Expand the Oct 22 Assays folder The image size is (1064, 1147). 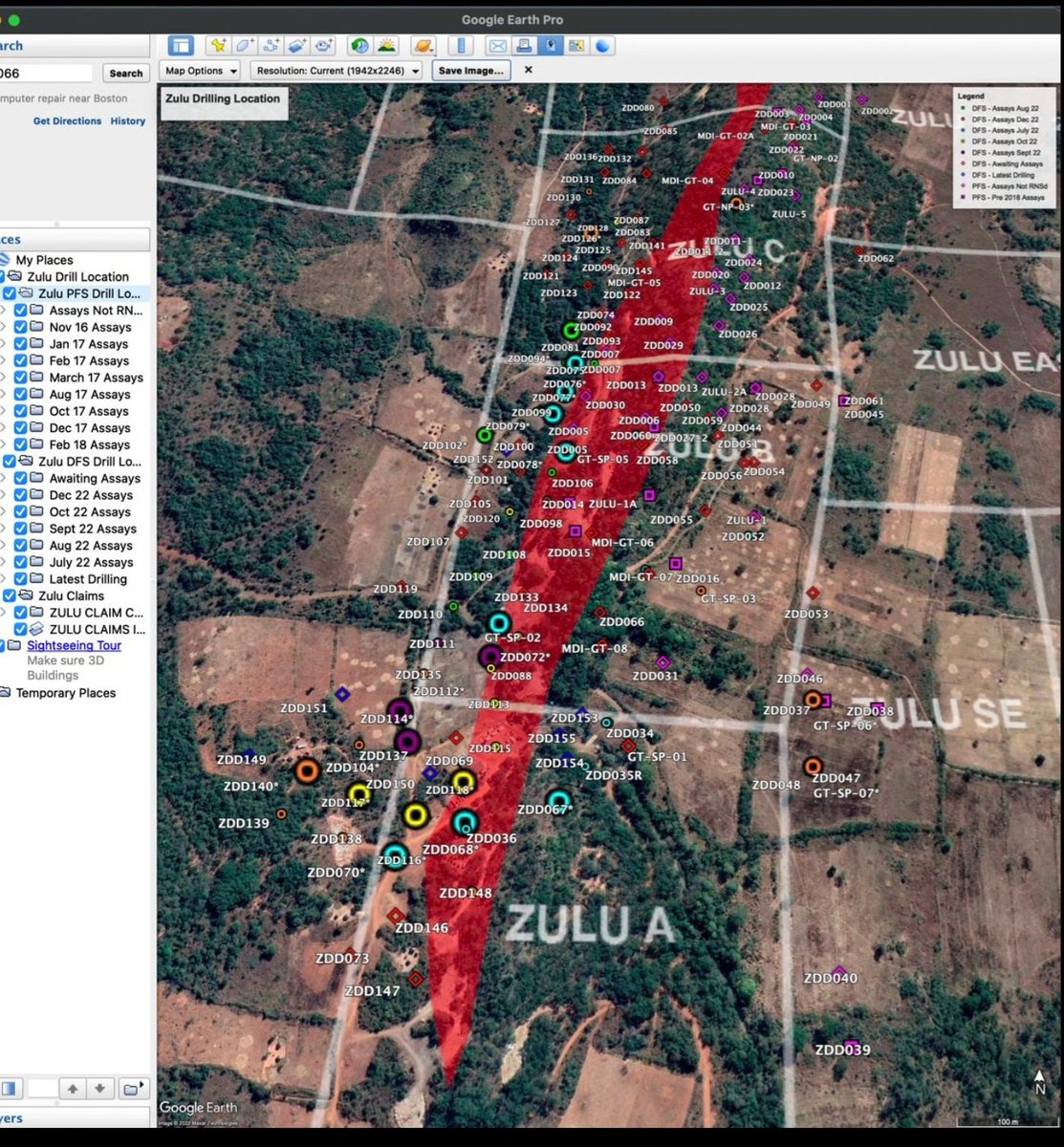pos(3,512)
